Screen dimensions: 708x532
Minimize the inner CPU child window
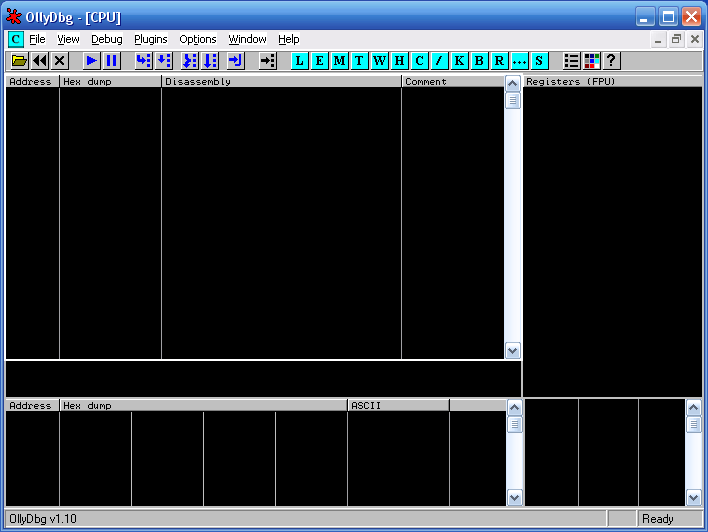coord(658,39)
